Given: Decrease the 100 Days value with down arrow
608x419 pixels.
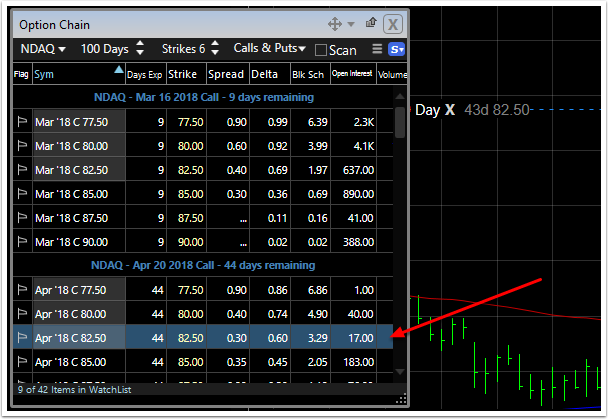Looking at the screenshot, I should click(140, 52).
